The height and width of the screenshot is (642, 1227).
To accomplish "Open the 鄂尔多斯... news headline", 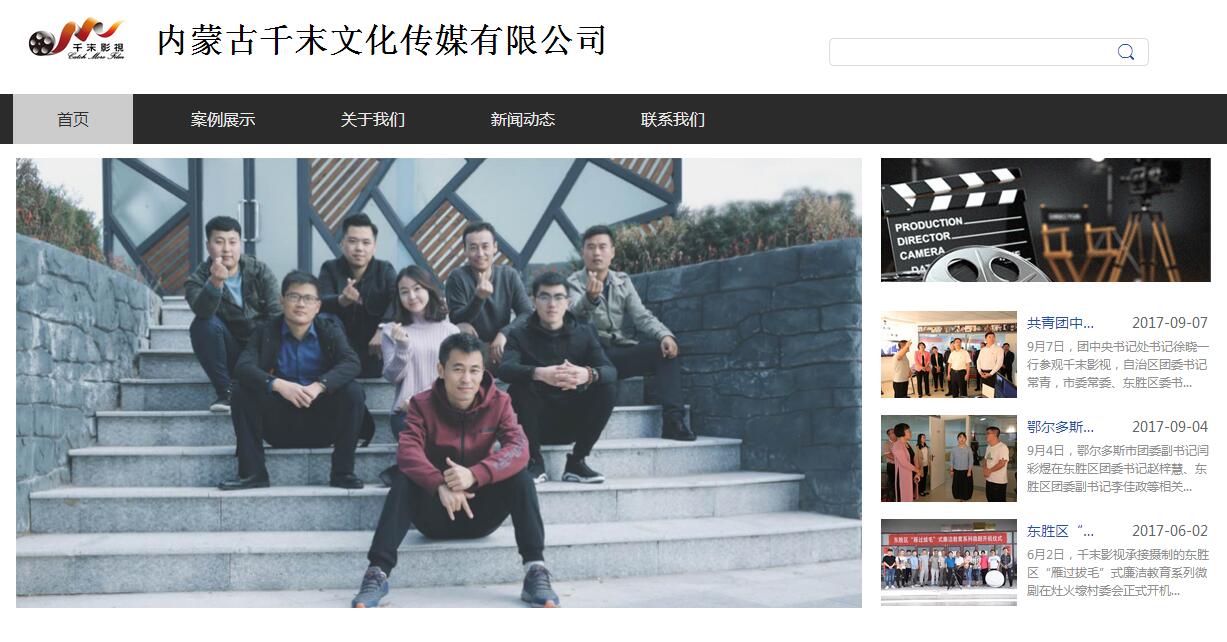I will [x=1060, y=427].
